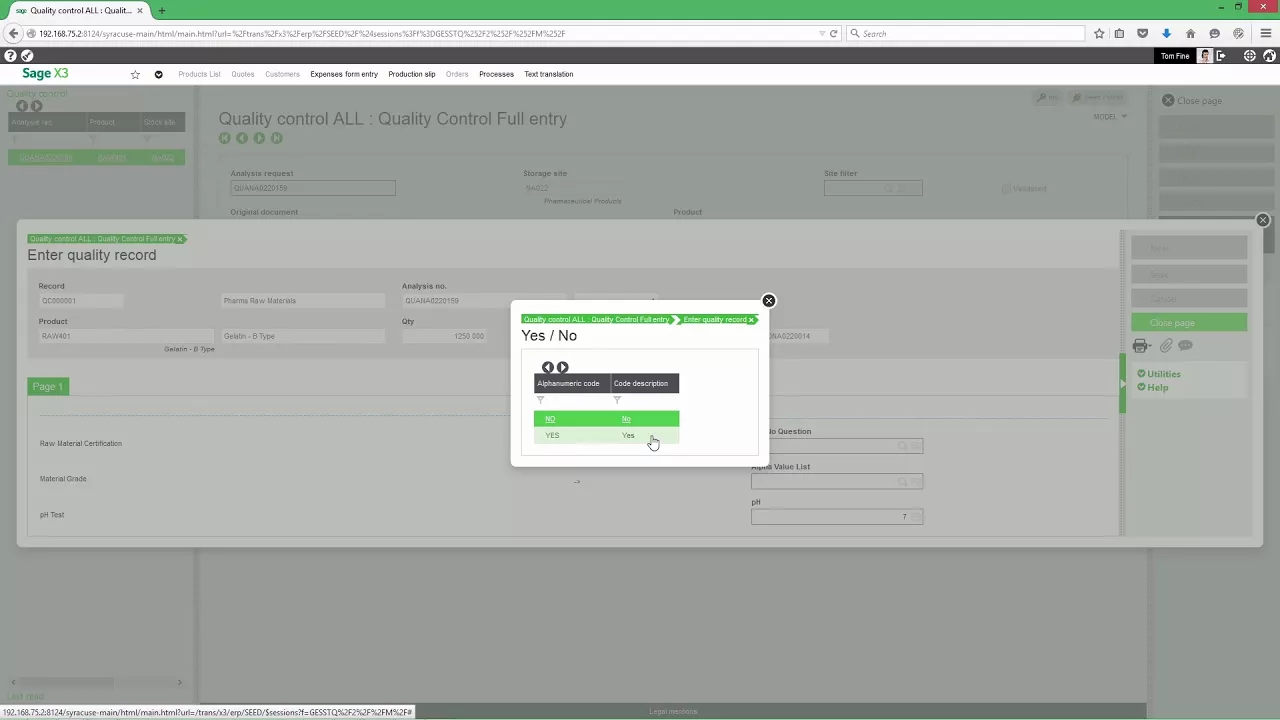The width and height of the screenshot is (1280, 720).
Task: Open filter for Code description column
Action: (x=617, y=400)
